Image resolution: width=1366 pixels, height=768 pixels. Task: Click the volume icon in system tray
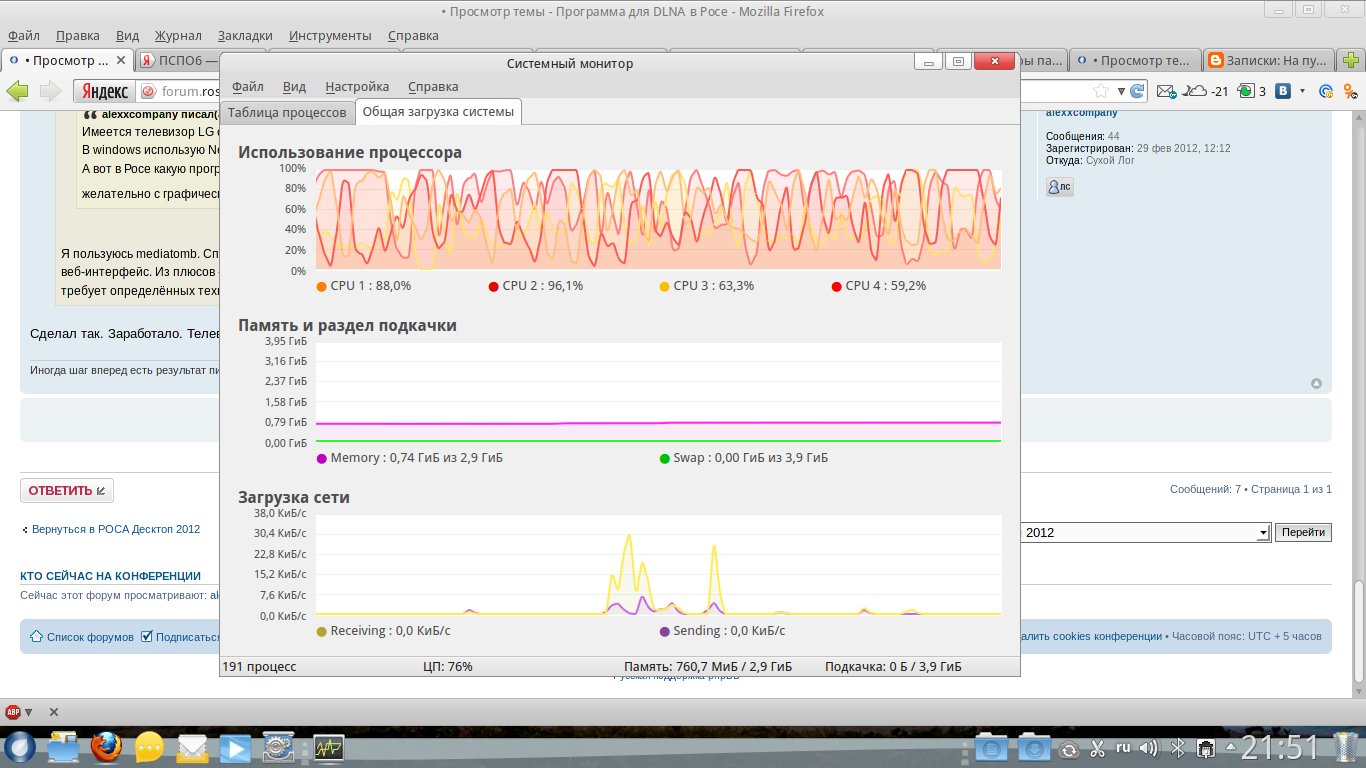(x=1148, y=747)
